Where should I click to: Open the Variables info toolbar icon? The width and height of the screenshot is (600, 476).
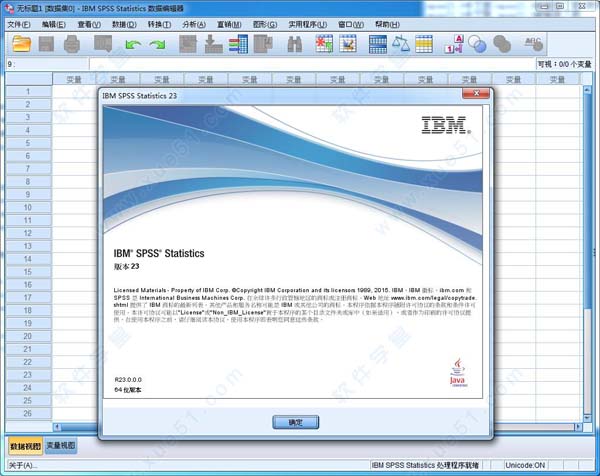pyautogui.click(x=238, y=44)
